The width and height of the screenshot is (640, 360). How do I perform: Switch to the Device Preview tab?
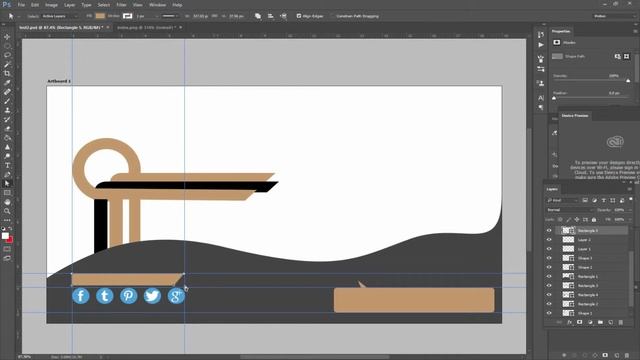tap(575, 116)
